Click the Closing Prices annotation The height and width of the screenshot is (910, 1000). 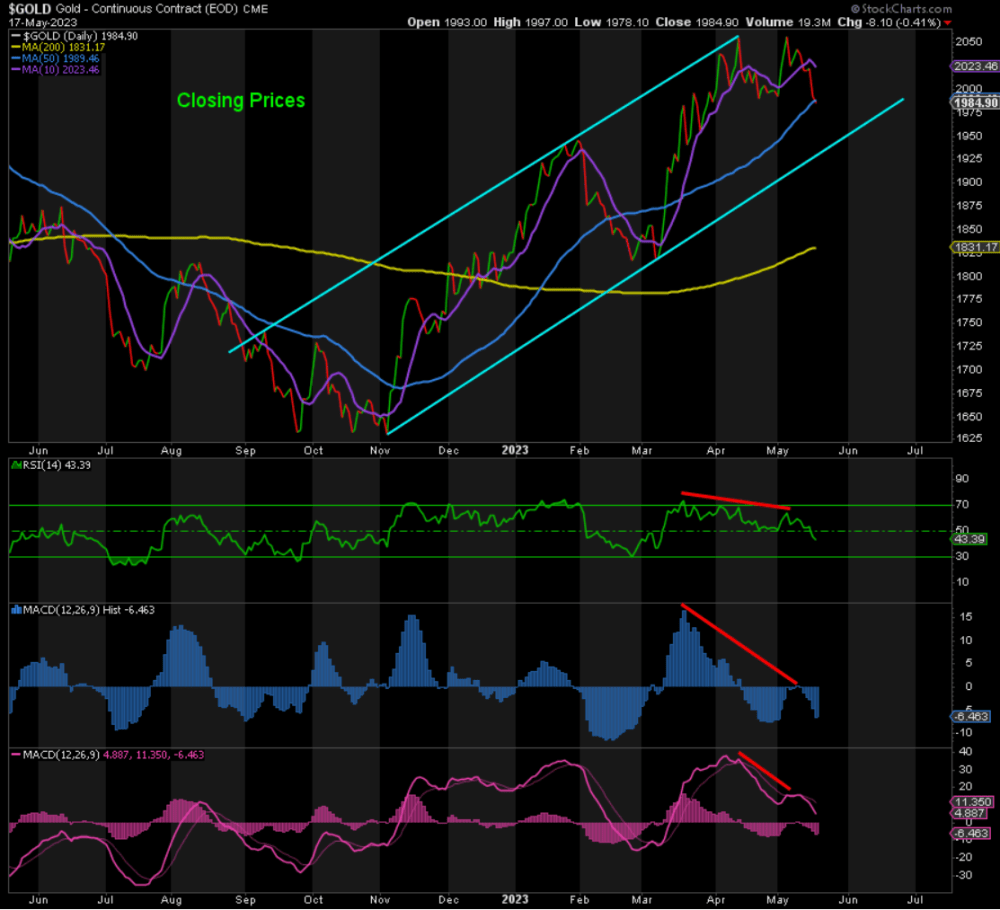pos(240,101)
